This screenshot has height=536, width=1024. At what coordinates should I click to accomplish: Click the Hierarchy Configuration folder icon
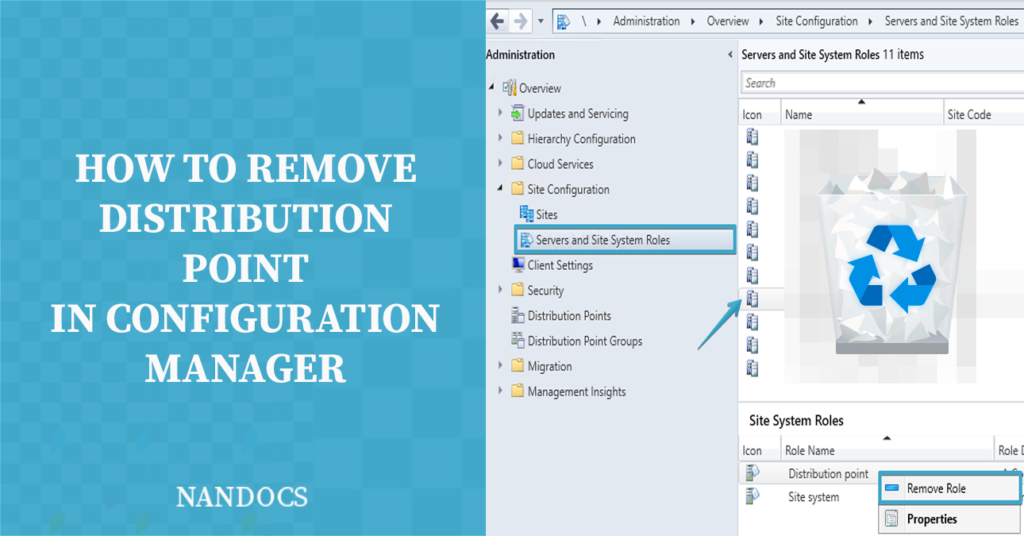pyautogui.click(x=517, y=138)
